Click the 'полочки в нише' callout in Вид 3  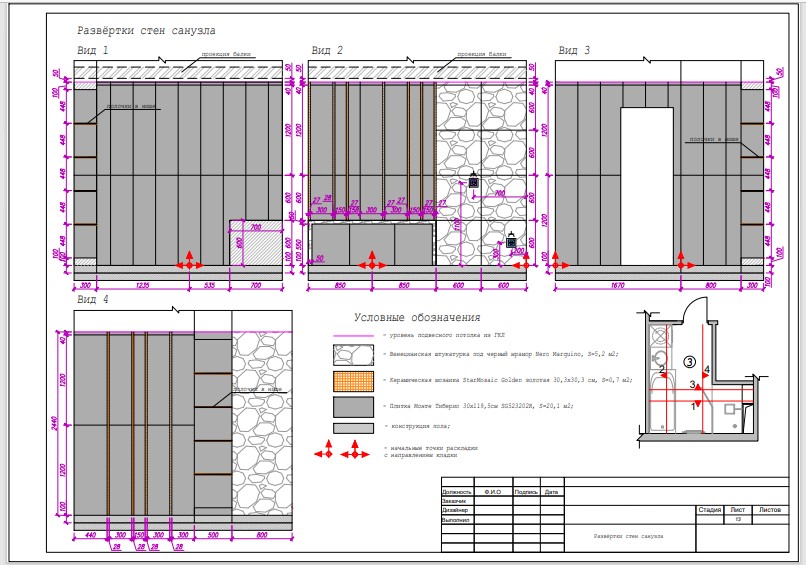(713, 139)
